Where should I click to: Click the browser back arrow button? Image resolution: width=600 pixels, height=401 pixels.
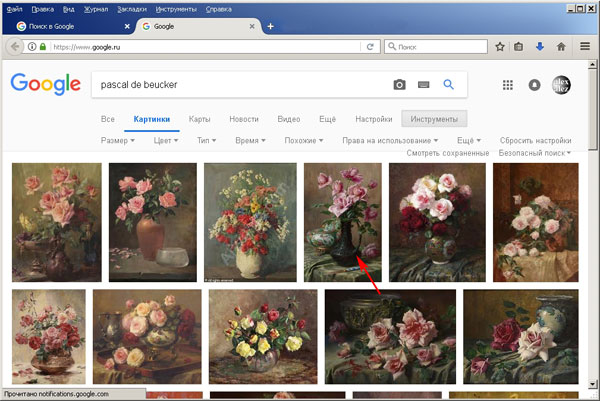pos(15,47)
